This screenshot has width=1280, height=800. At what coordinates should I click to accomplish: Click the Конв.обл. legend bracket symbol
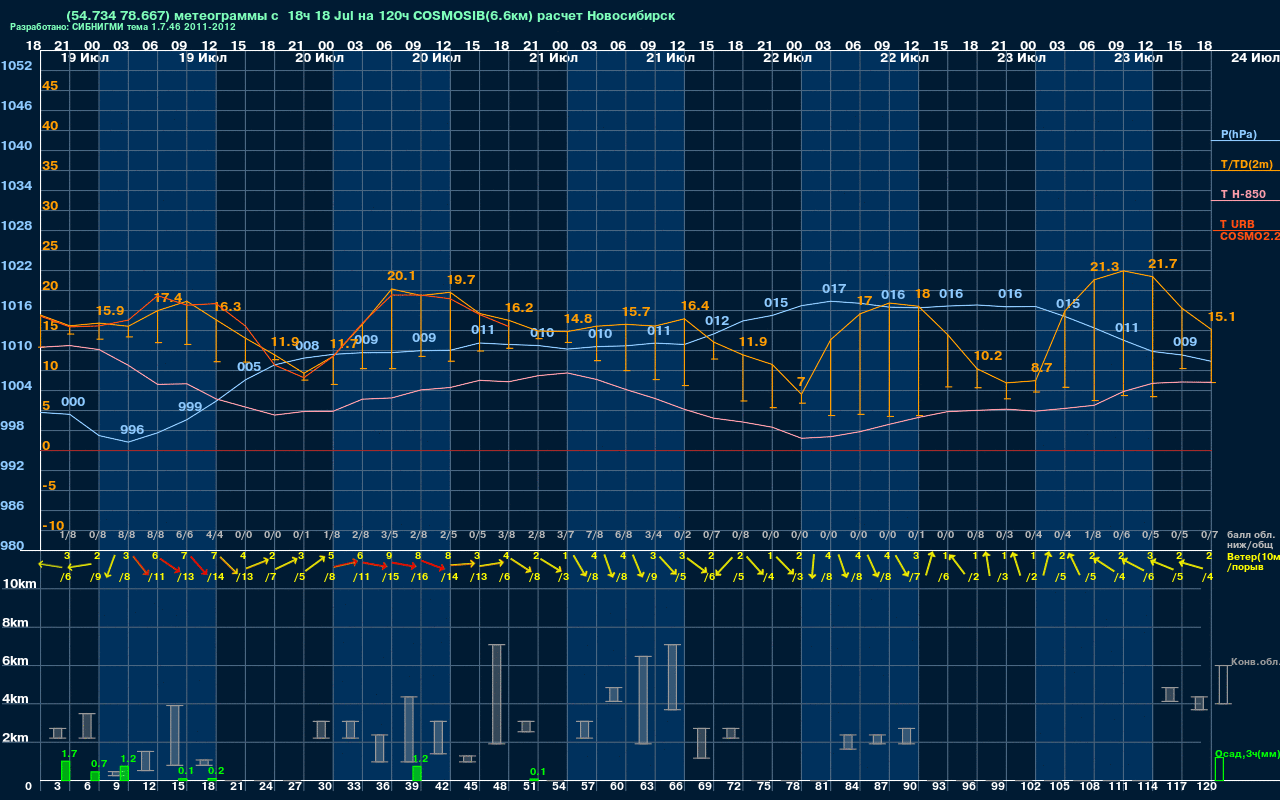click(1222, 685)
